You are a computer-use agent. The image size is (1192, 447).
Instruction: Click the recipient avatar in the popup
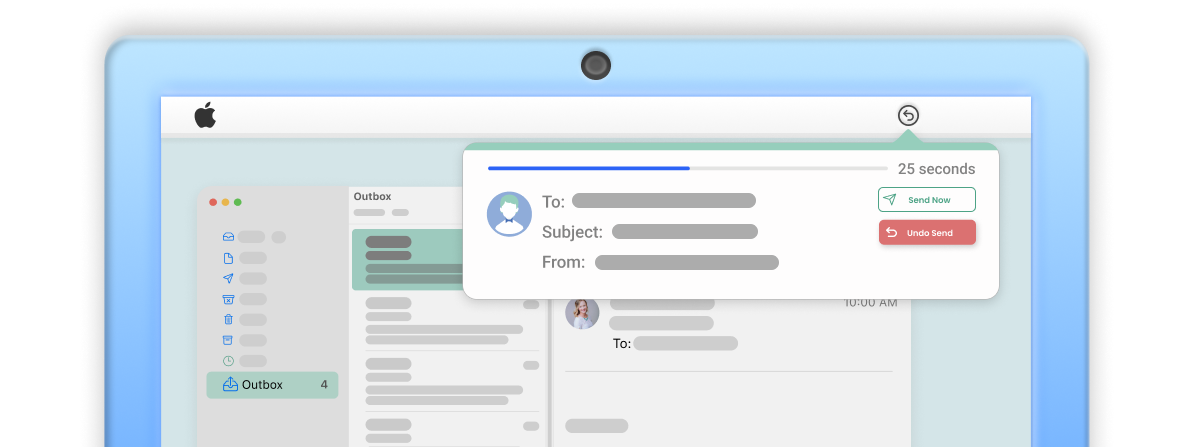[x=509, y=214]
